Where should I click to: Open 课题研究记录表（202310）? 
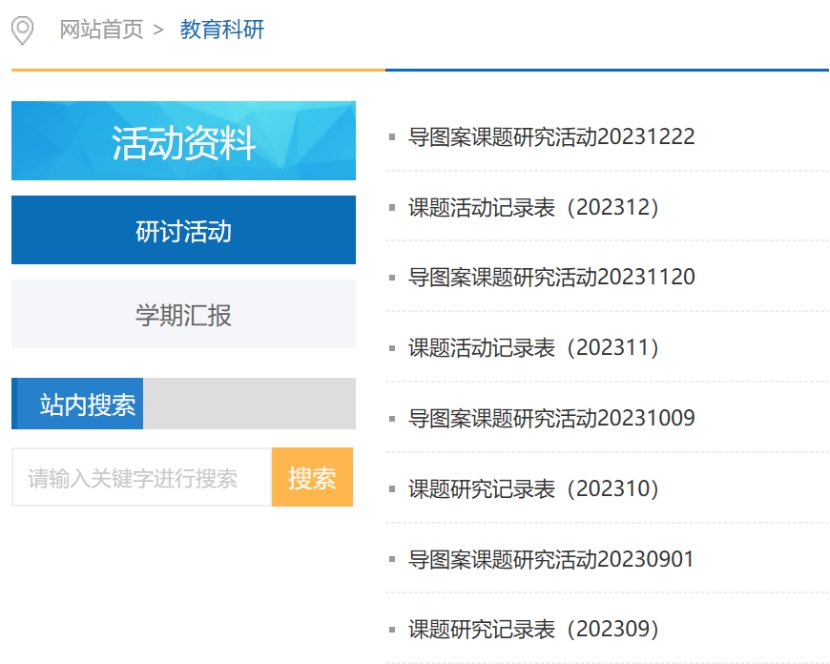pos(534,489)
